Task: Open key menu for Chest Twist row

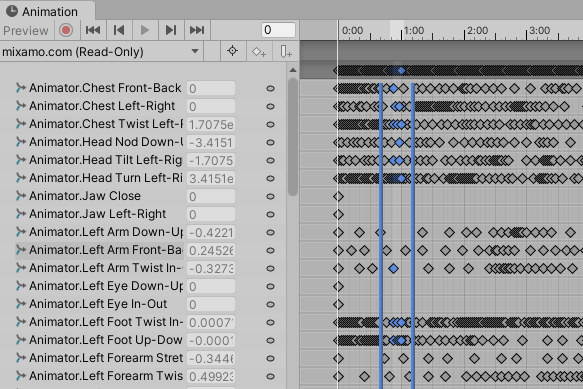Action: tap(270, 124)
